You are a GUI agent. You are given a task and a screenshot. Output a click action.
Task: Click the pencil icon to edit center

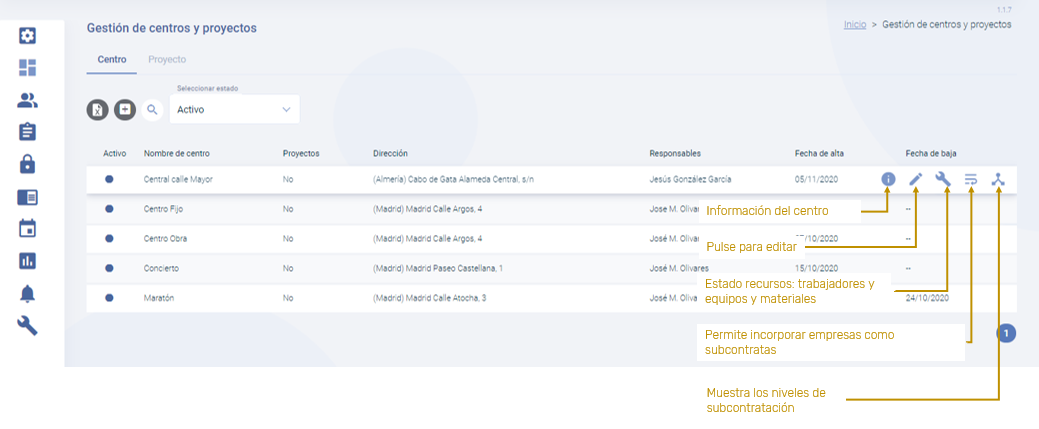point(915,180)
